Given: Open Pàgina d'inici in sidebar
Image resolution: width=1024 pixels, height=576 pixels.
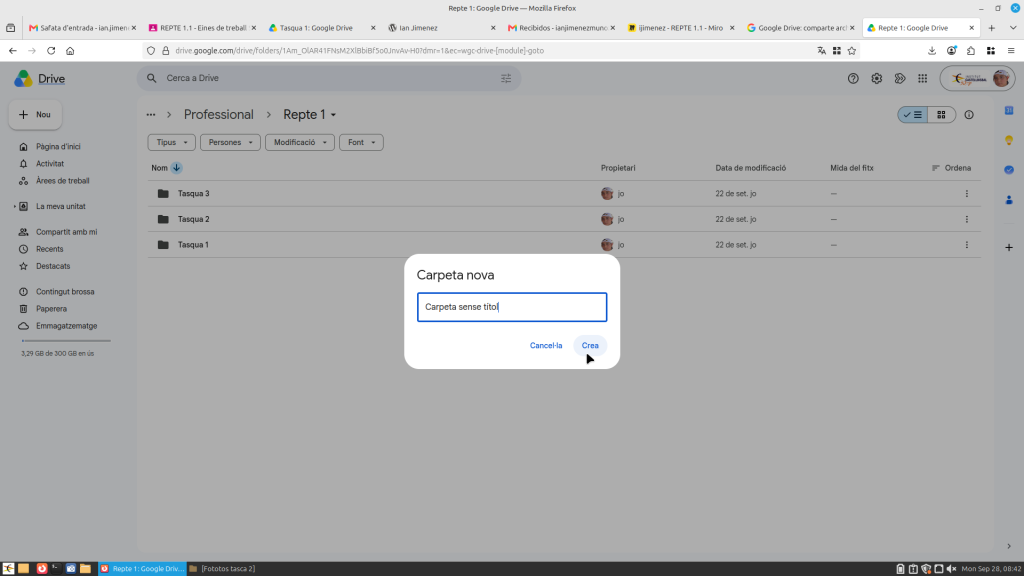Looking at the screenshot, I should pyautogui.click(x=58, y=147).
